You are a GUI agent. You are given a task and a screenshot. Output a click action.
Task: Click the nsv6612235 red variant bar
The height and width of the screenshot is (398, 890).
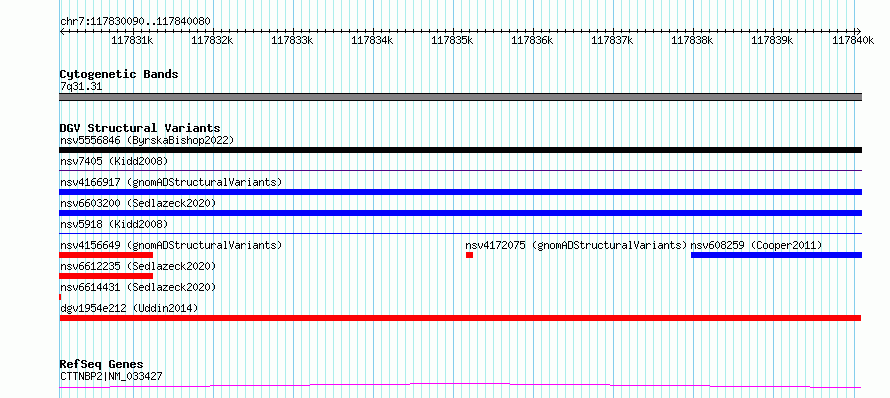pos(106,276)
